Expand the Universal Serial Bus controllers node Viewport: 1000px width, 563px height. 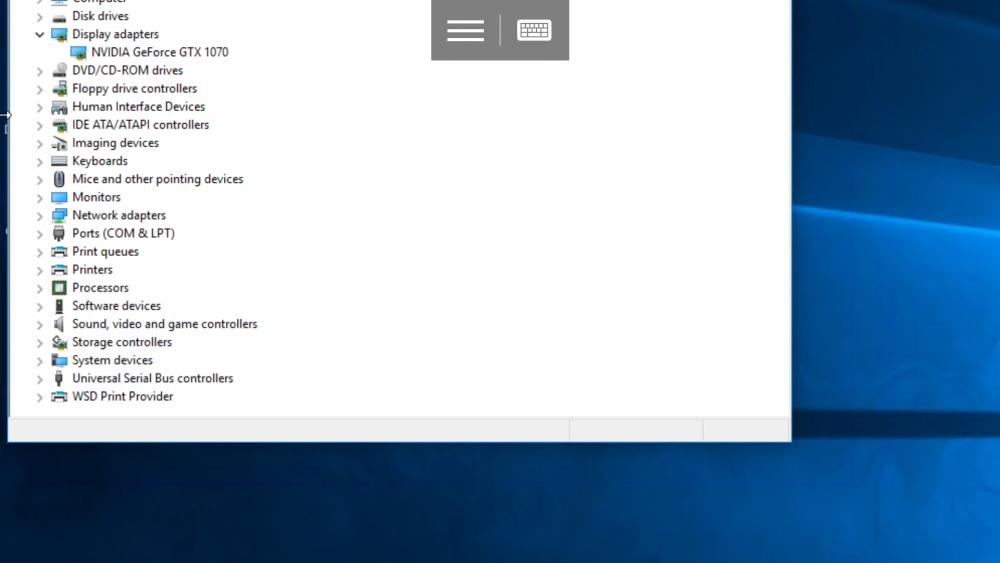(x=40, y=379)
